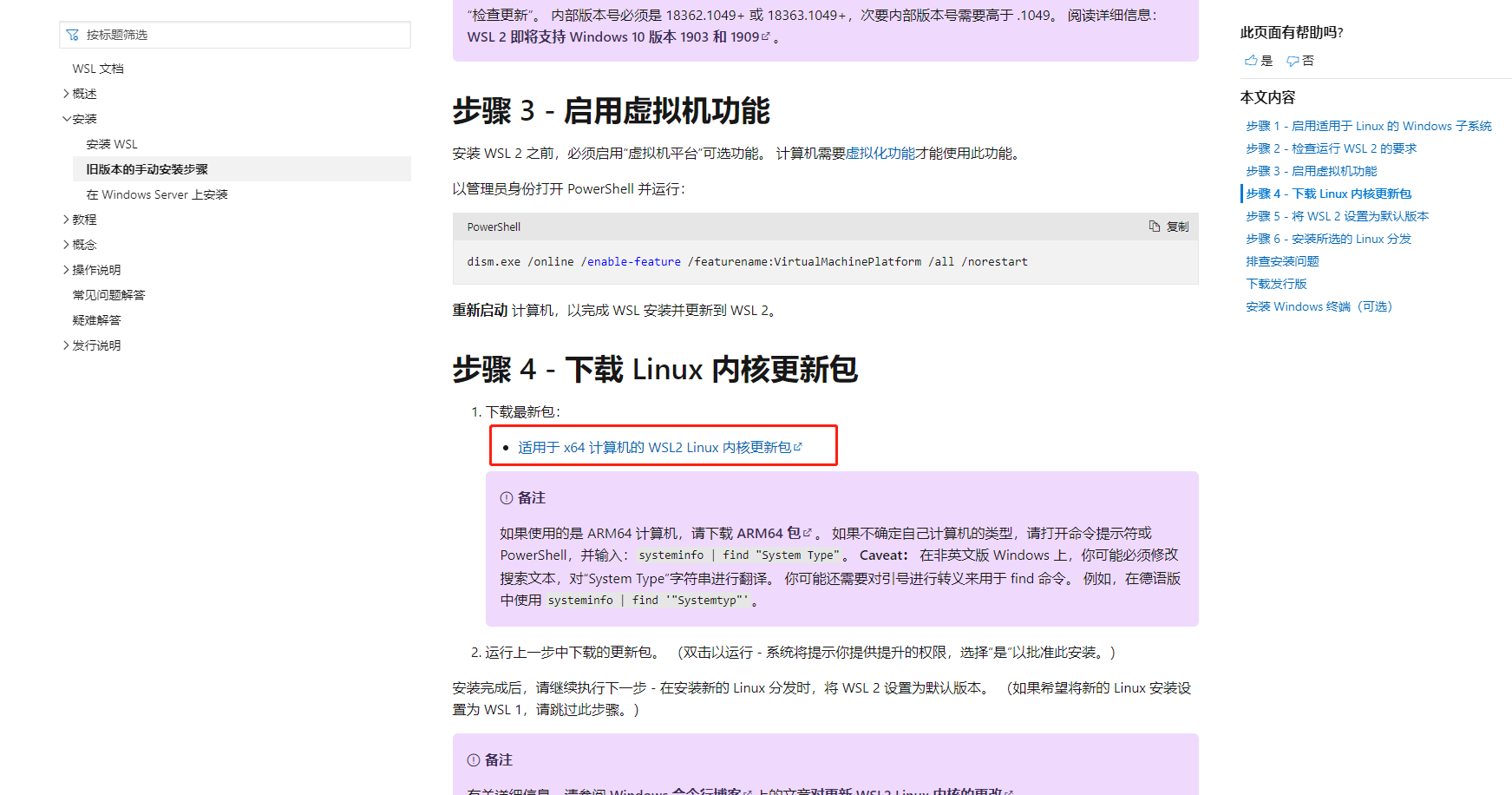
Task: Jump to 步骤 5 - 将 WSL 2 设置为默认版本
Action: pyautogui.click(x=1338, y=217)
